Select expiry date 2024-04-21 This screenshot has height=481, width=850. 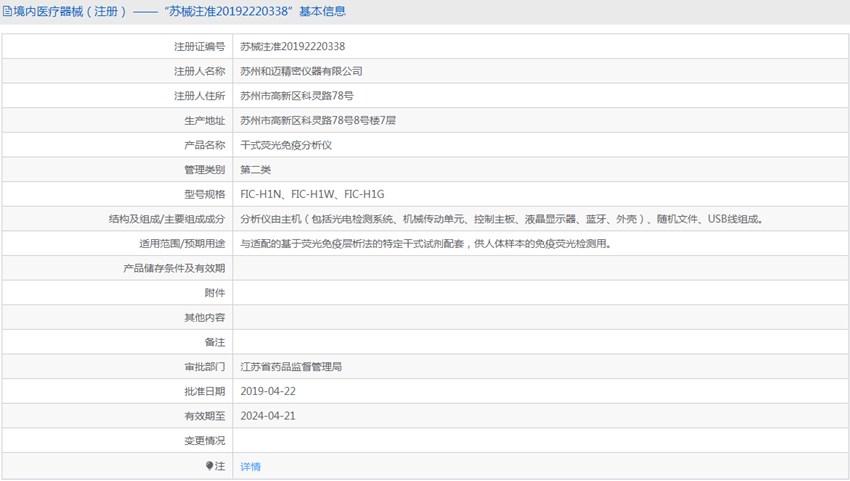pyautogui.click(x=268, y=416)
